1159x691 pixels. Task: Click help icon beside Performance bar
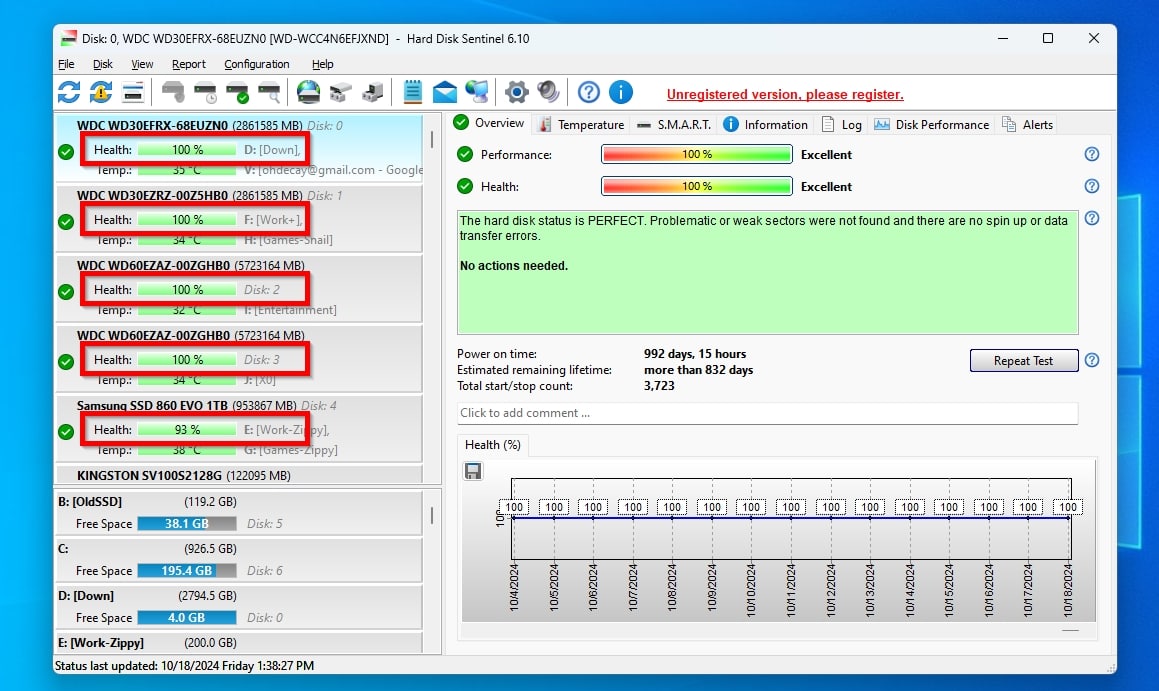point(1092,154)
